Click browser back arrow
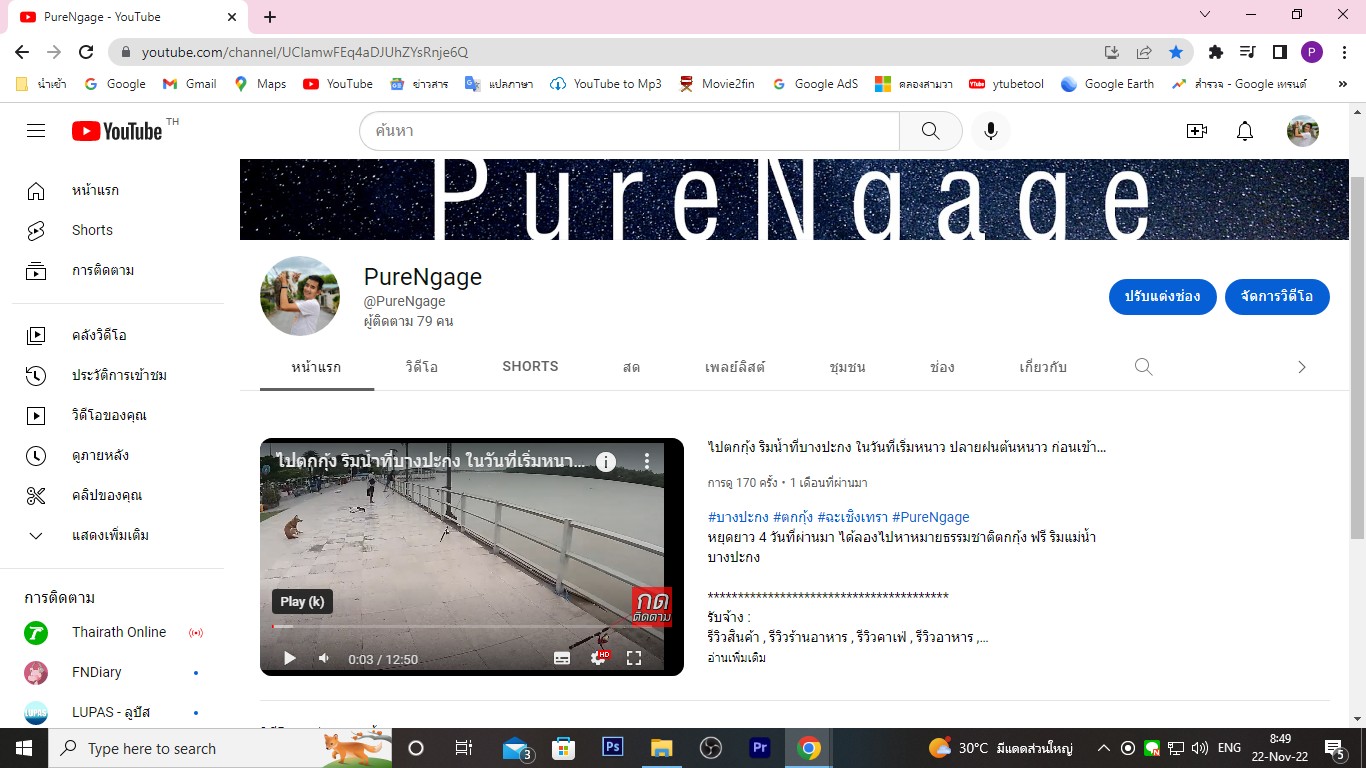1366x768 pixels. pyautogui.click(x=22, y=52)
